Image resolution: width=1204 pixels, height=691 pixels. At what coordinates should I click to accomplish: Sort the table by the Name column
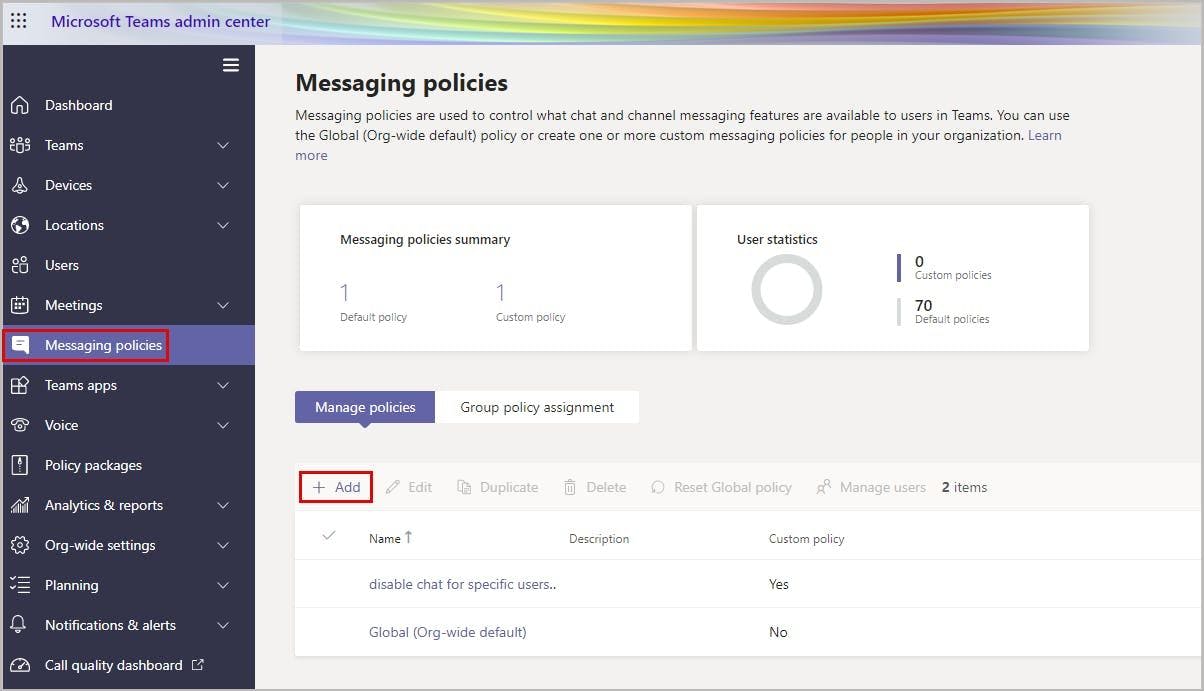point(385,538)
